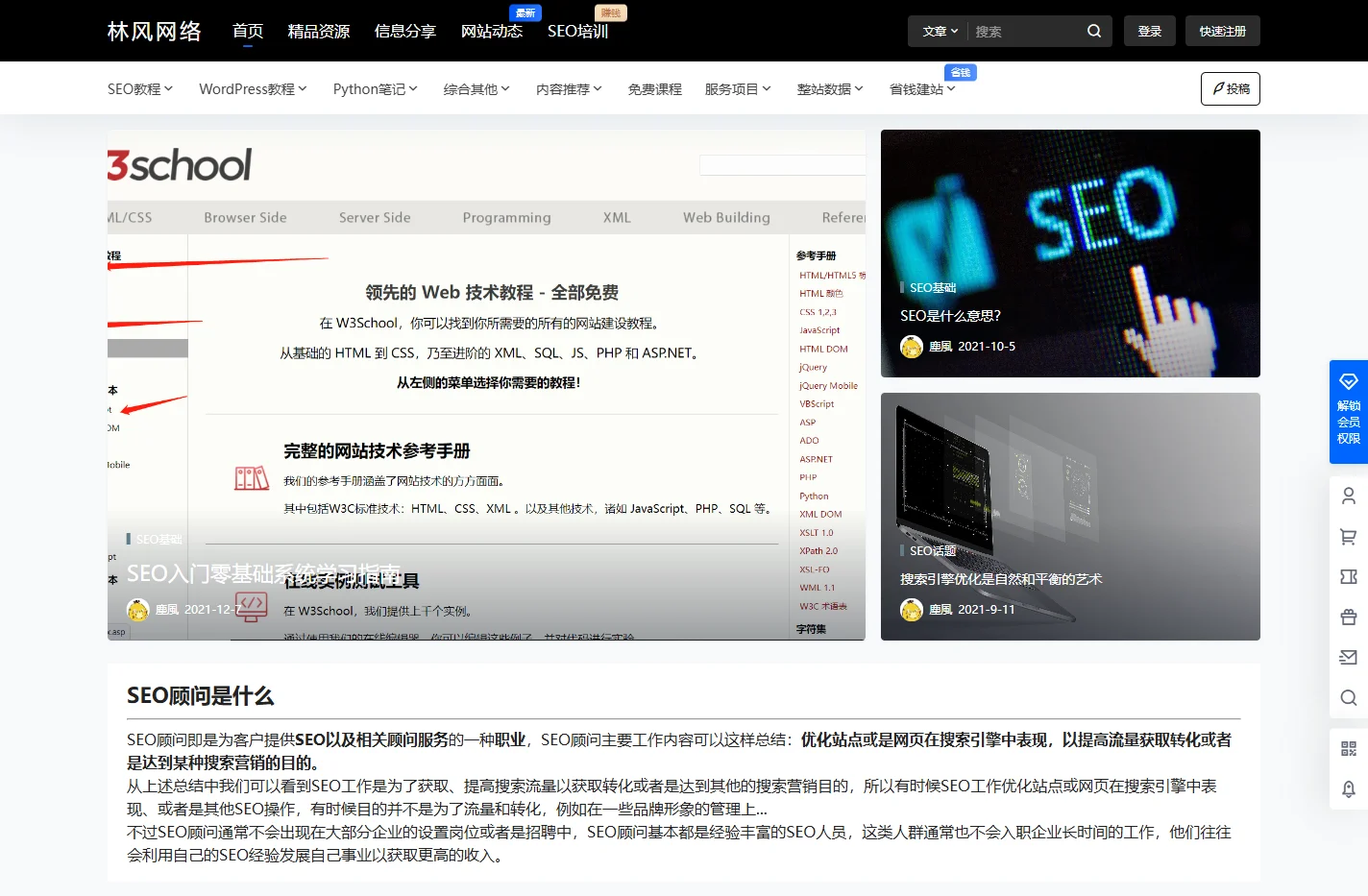Expand the 整站数据 menu

click(x=830, y=88)
